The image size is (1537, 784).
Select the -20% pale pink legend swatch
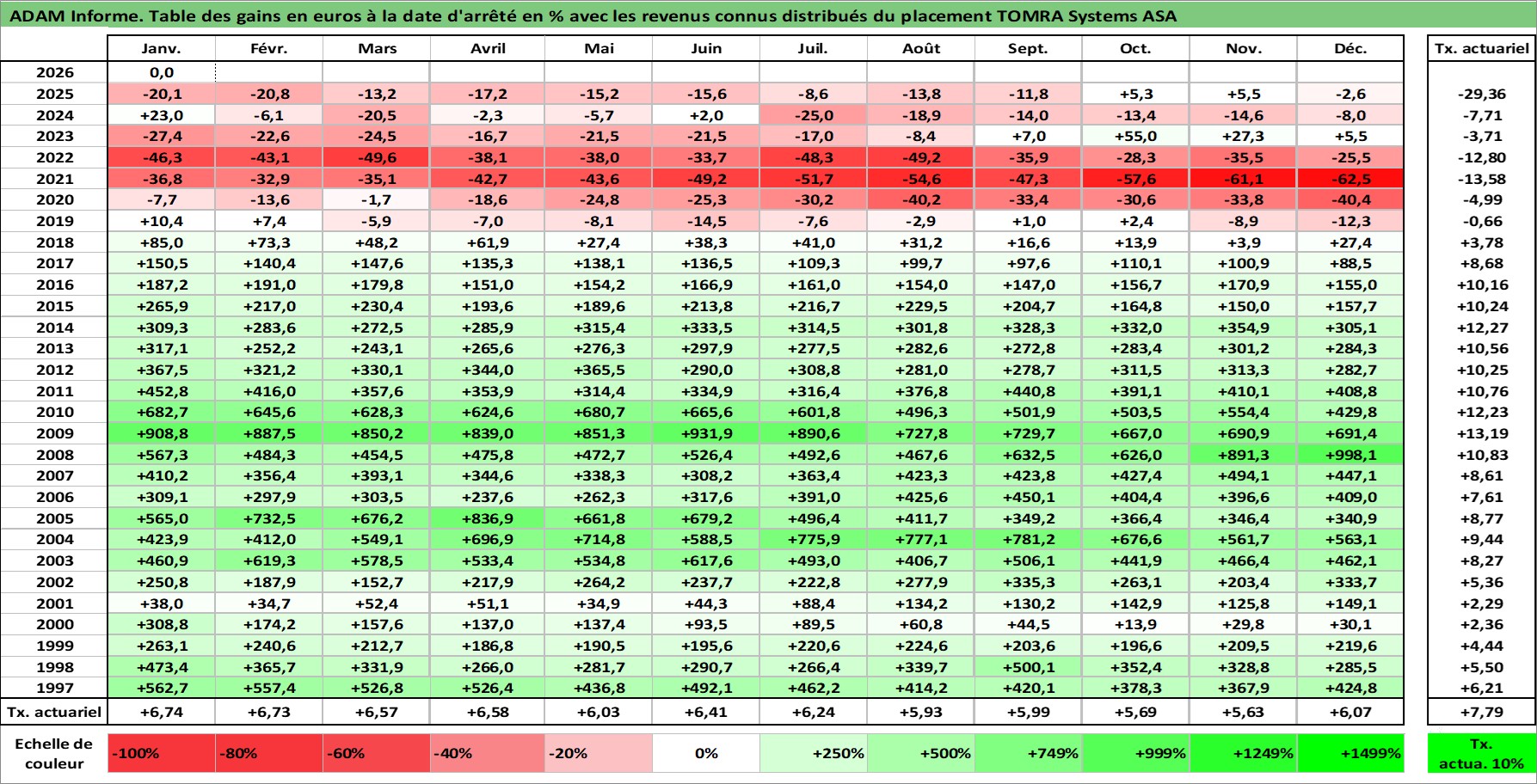tap(599, 753)
